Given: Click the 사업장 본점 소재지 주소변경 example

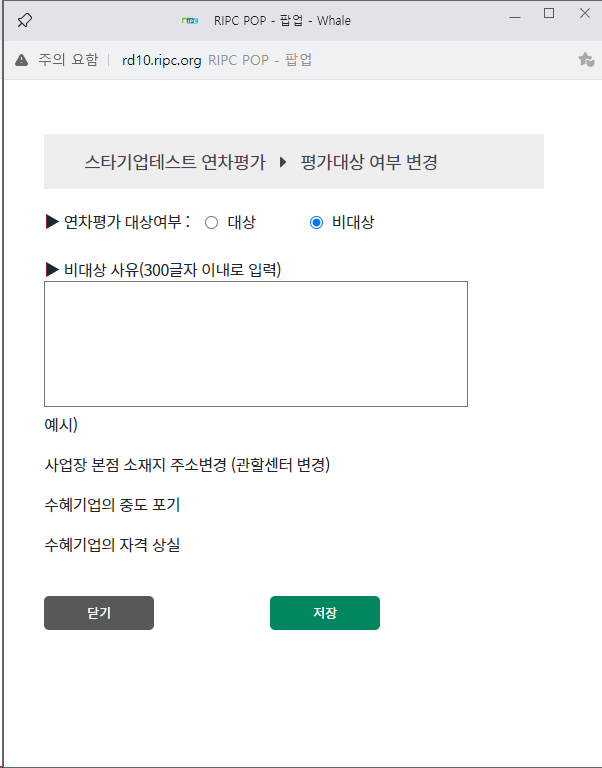Looking at the screenshot, I should pos(187,465).
